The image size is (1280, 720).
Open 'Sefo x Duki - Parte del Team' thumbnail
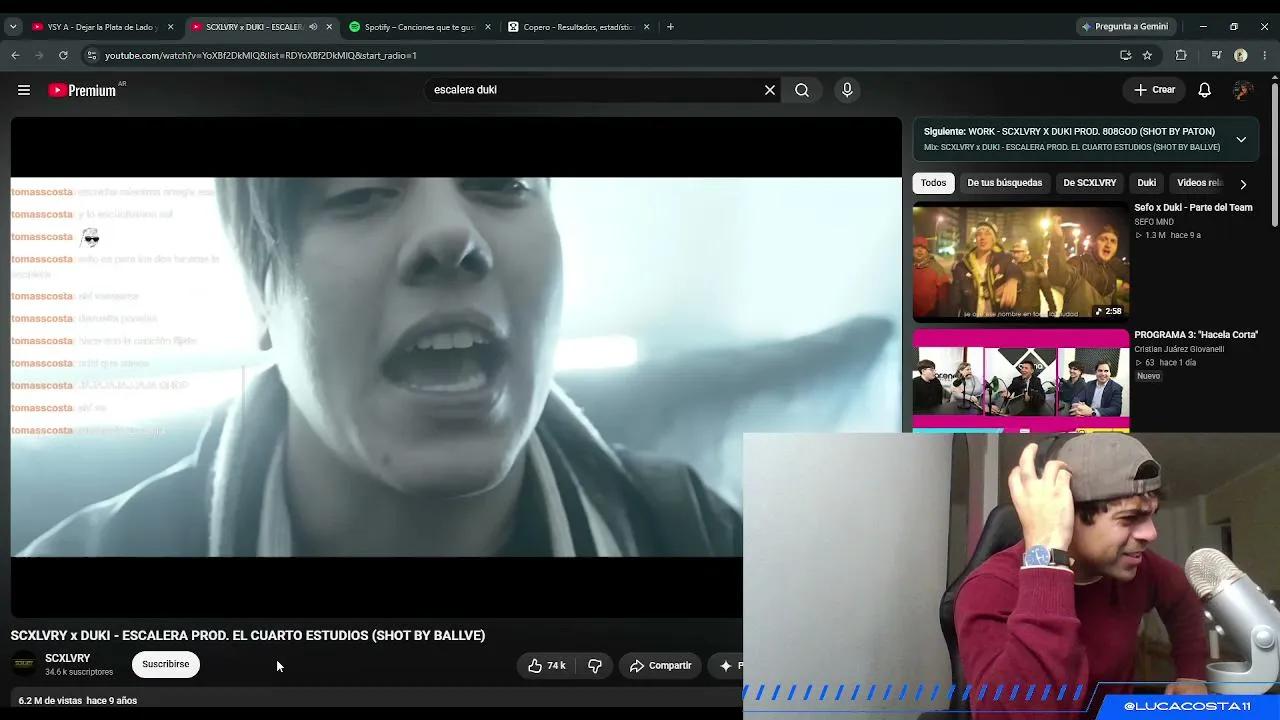tap(1021, 262)
